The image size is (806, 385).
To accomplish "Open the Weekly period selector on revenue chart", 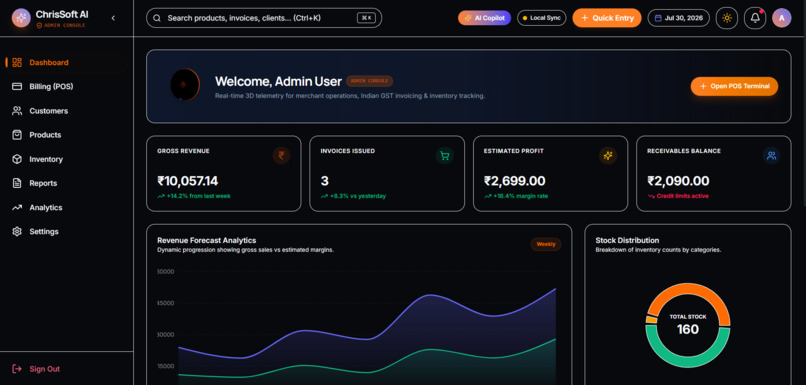I will point(546,244).
